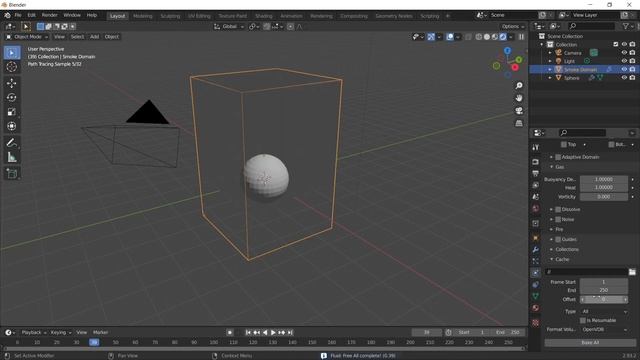This screenshot has height=360, width=640.
Task: Open the Render properties tab
Action: click(x=536, y=162)
